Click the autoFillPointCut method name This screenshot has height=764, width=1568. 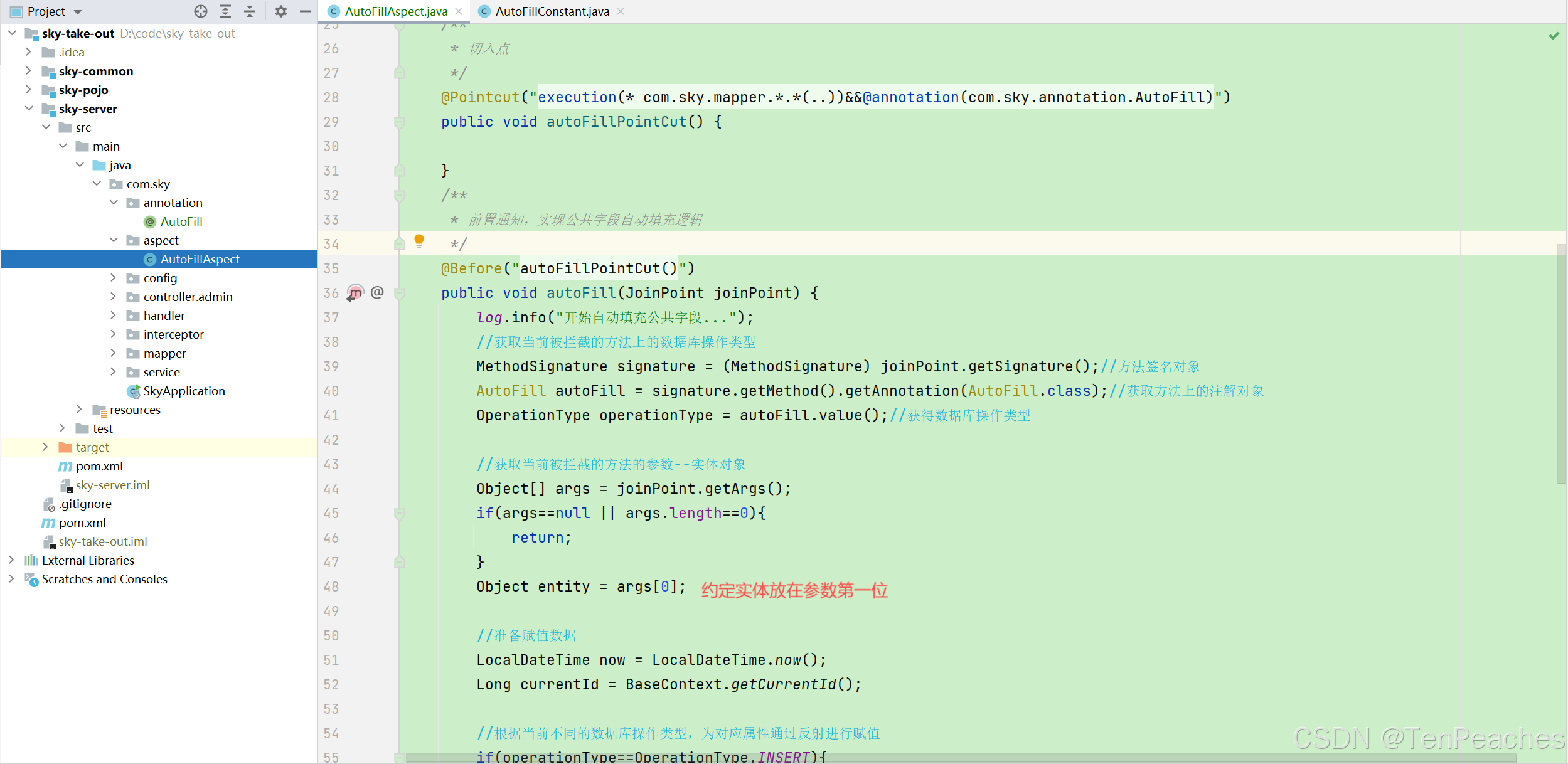[616, 122]
